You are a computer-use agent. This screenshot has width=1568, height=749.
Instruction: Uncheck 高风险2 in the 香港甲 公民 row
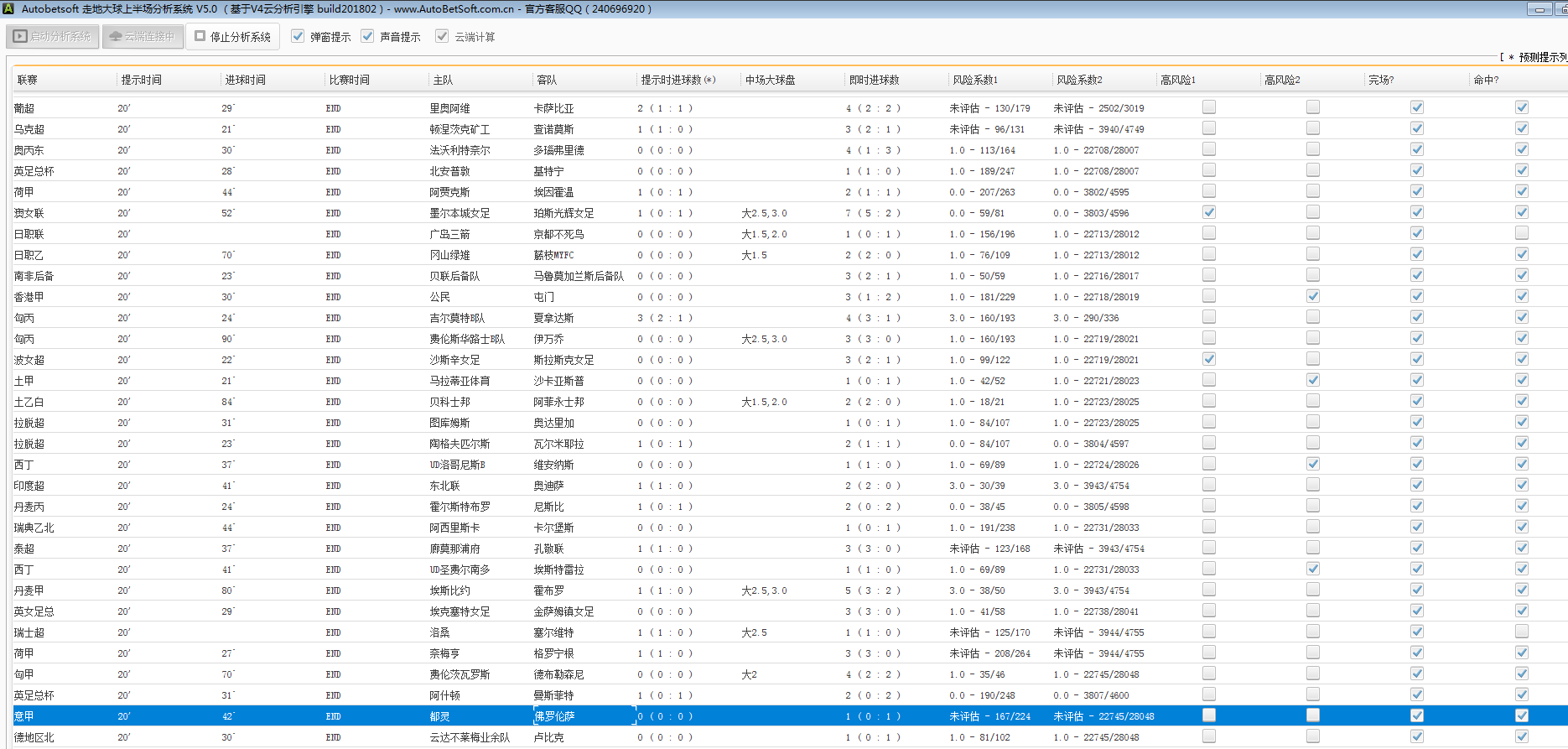pos(1313,296)
